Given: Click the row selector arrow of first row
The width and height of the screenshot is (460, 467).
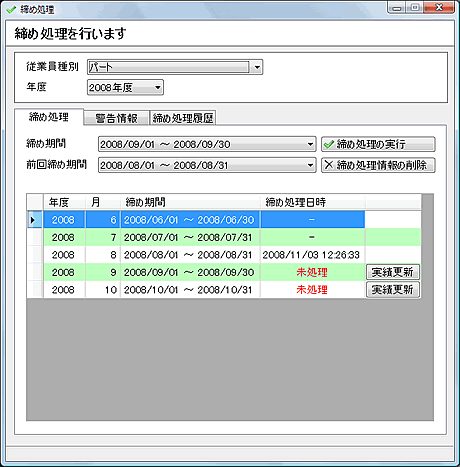Looking at the screenshot, I should 33,220.
